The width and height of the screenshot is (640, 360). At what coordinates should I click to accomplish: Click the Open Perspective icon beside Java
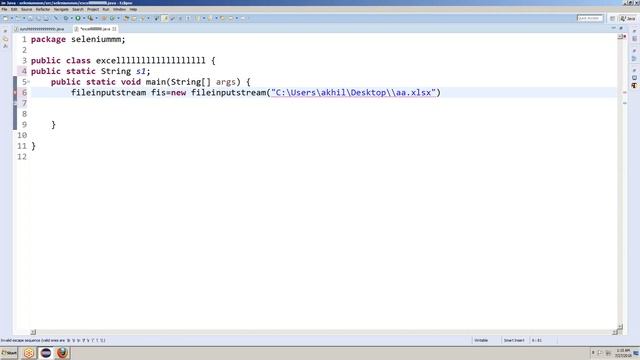[x=612, y=18]
